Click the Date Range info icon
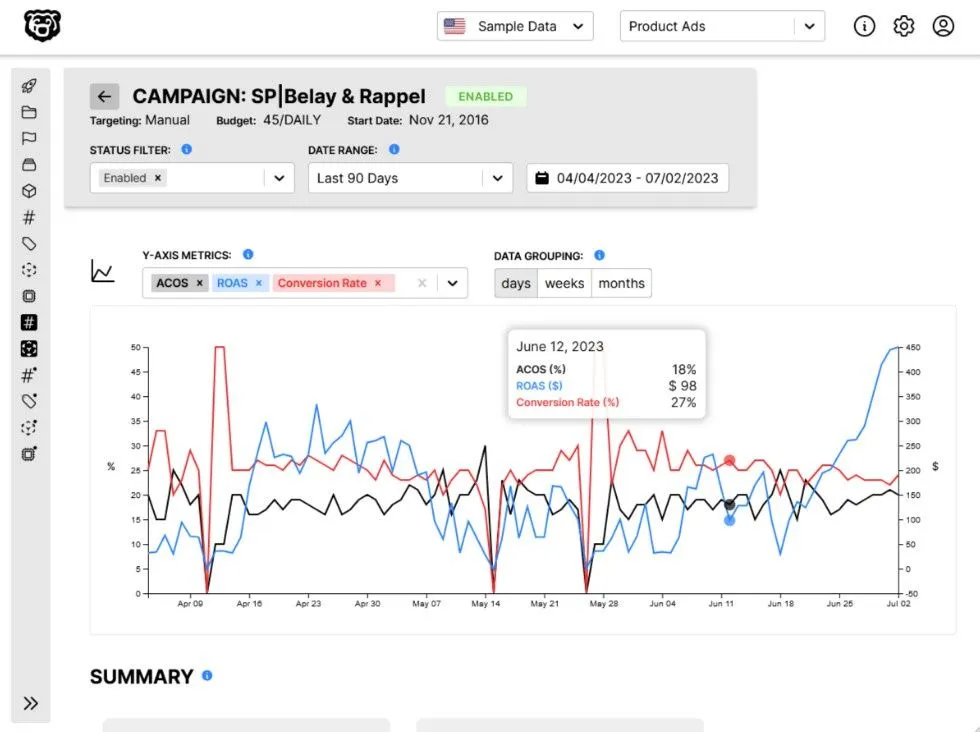 pos(394,149)
